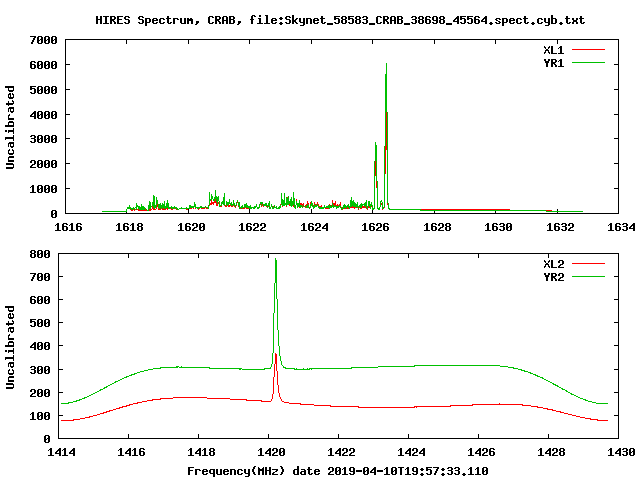Click the 1616 x-axis tick label

pyautogui.click(x=68, y=227)
